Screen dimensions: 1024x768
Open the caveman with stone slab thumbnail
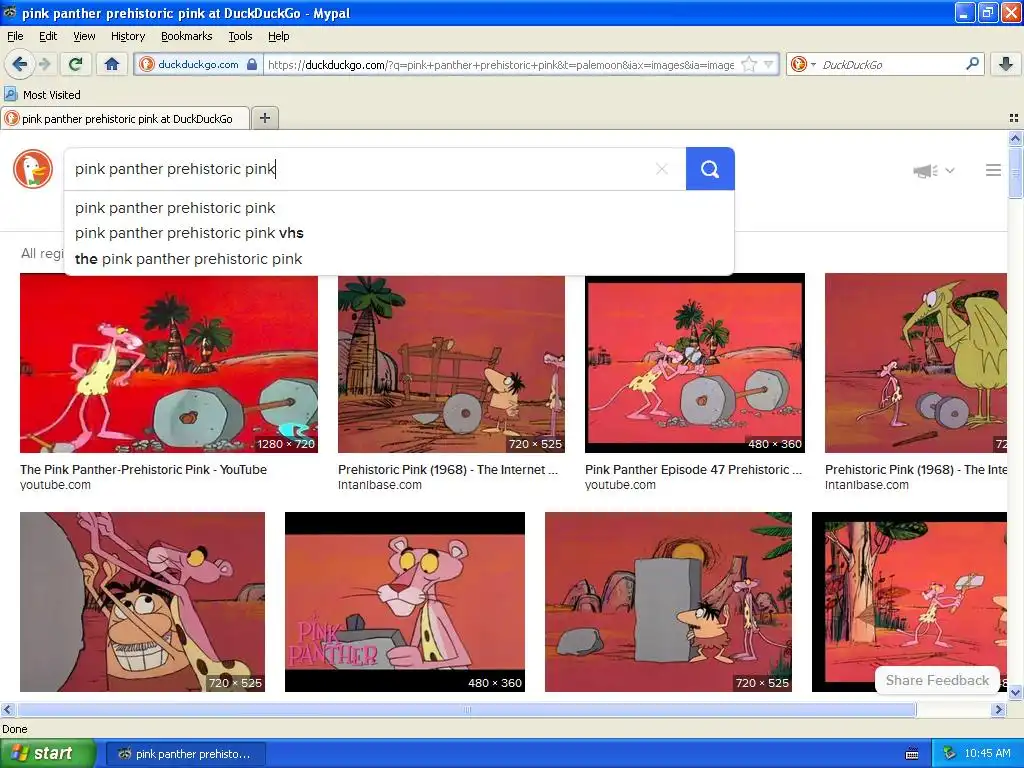coord(668,601)
